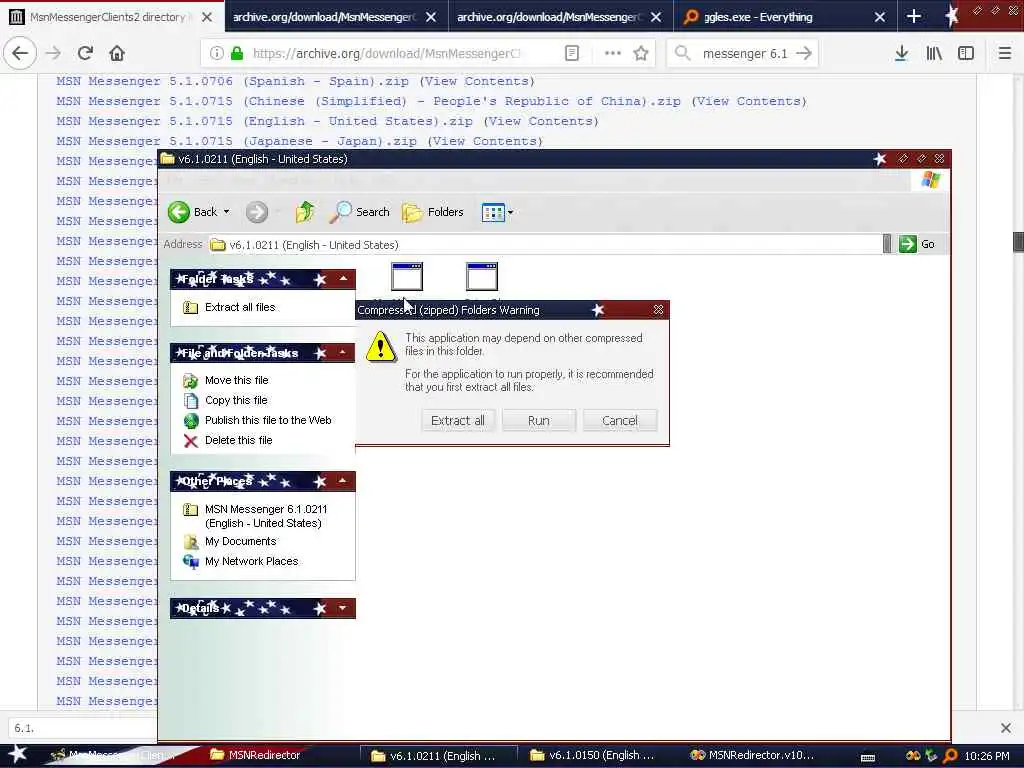The width and height of the screenshot is (1024, 768).
Task: Click Extract all in the warning dialog
Action: click(x=458, y=421)
